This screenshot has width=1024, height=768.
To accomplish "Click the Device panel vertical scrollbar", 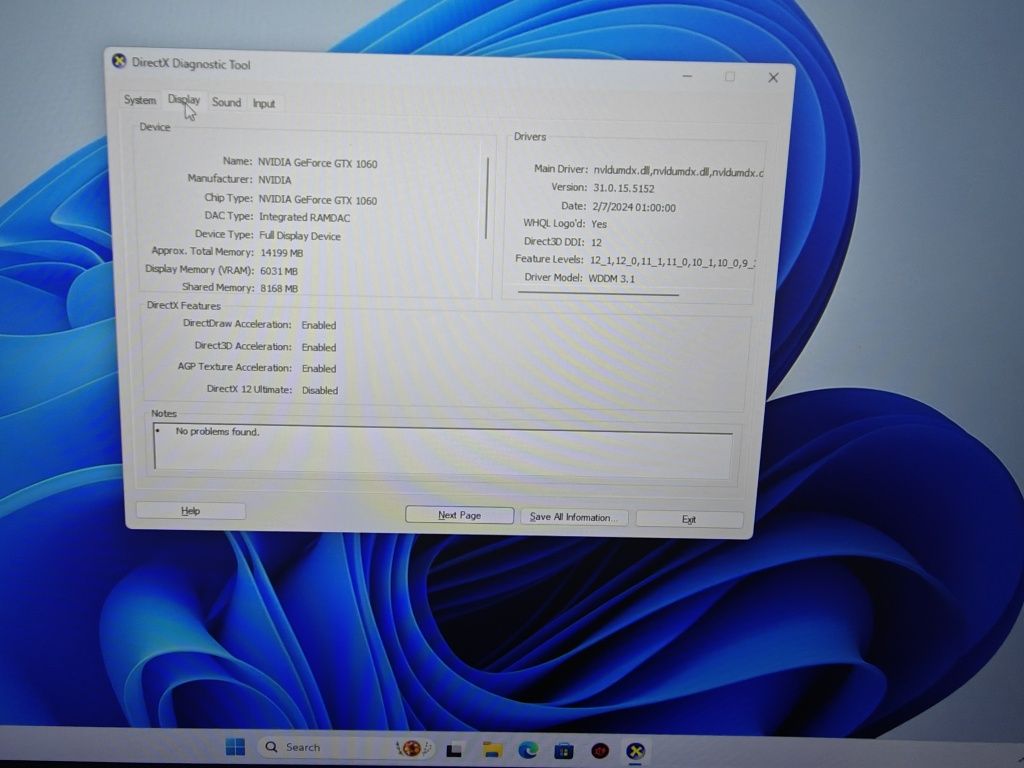I will tap(487, 197).
